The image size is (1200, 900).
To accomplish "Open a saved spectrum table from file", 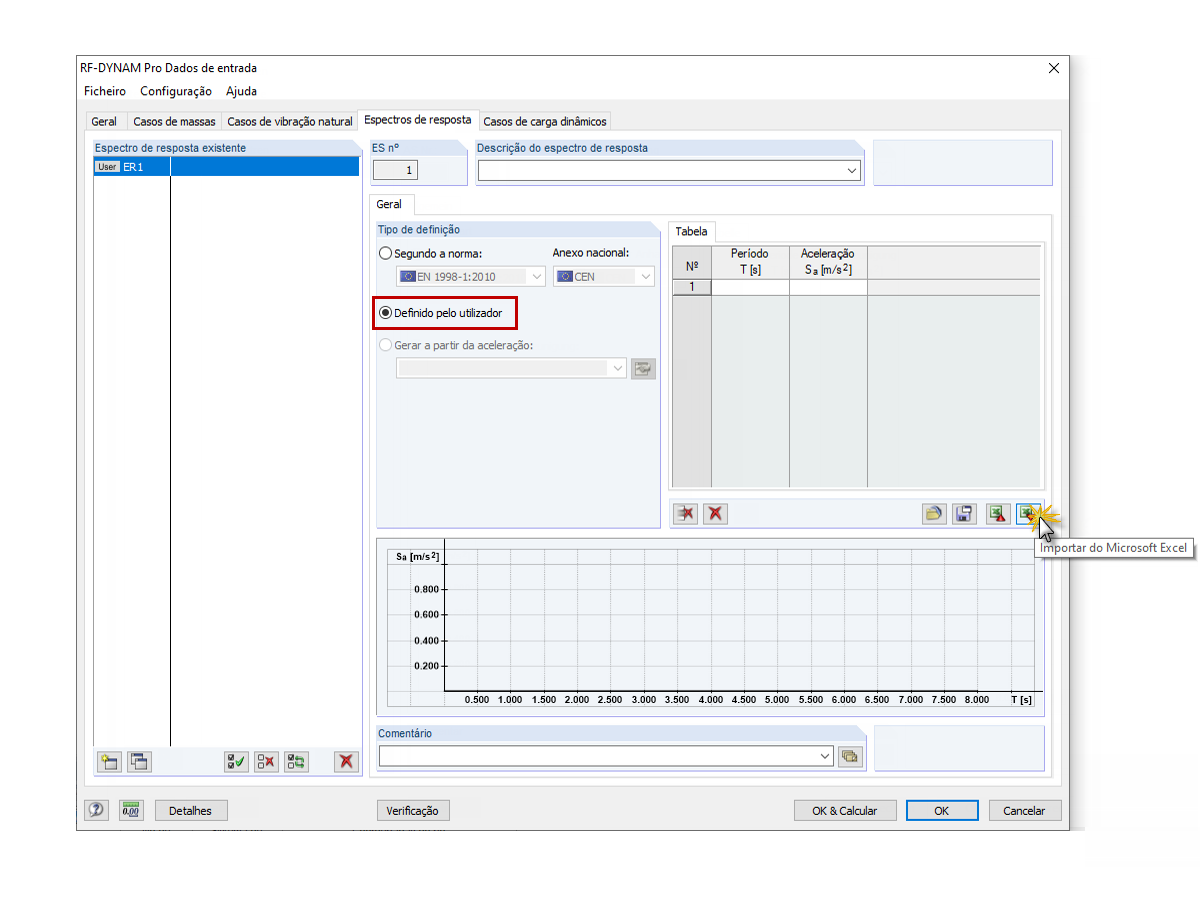I will tap(933, 513).
